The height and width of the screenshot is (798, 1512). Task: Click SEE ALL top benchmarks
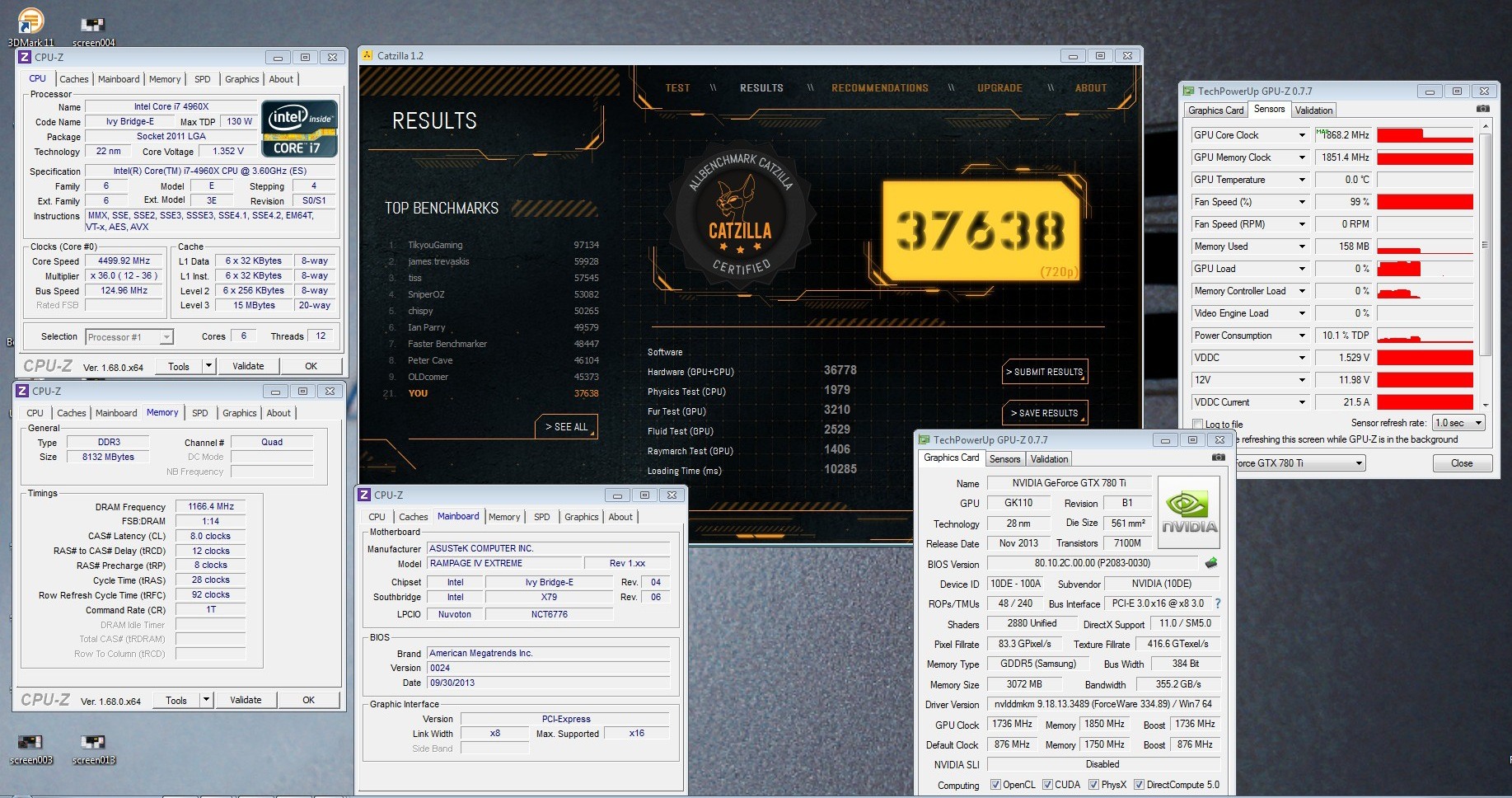point(566,427)
